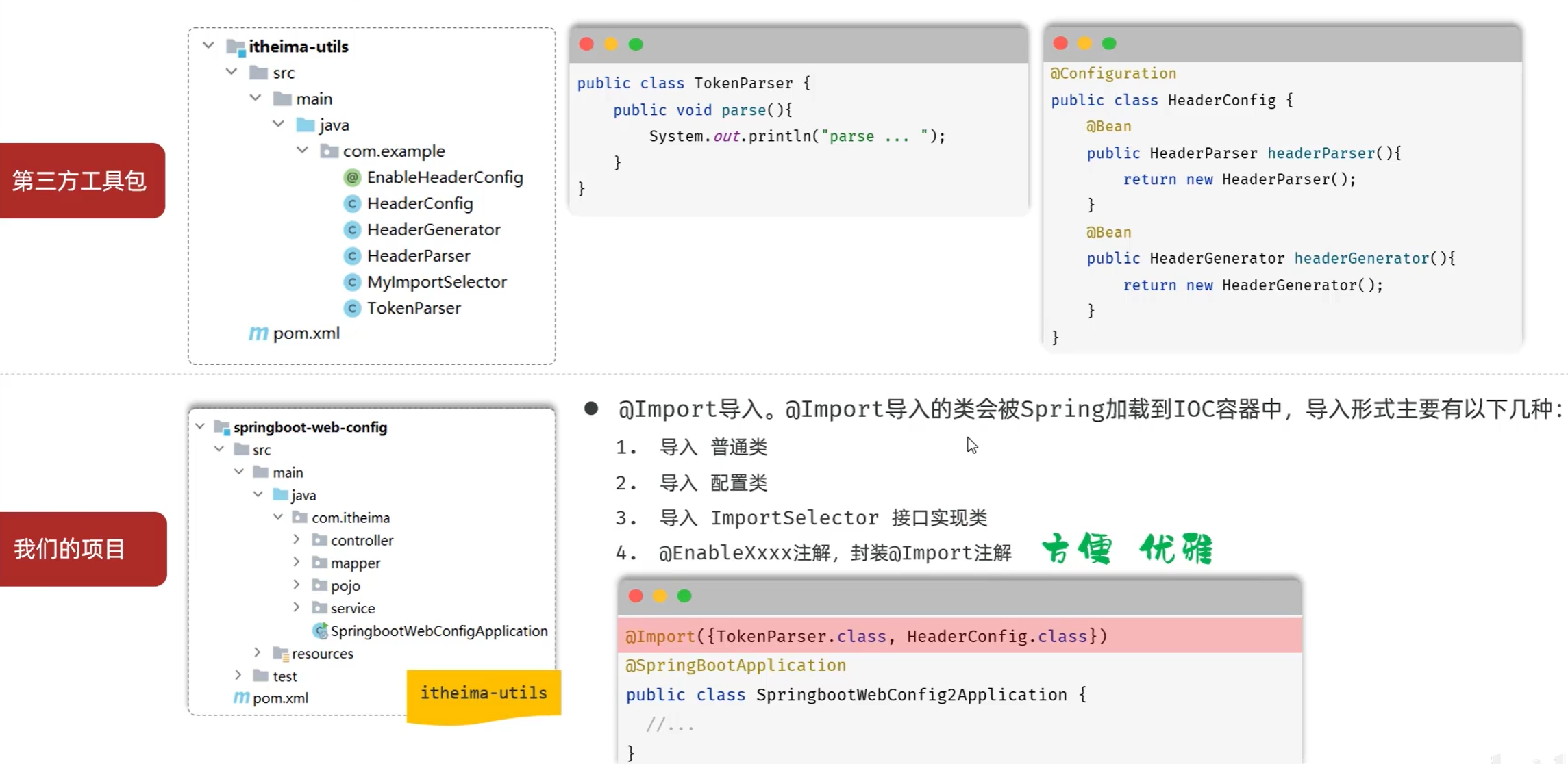Click yellow dot on TokenParser code window
The width and height of the screenshot is (1568, 764).
[x=611, y=44]
